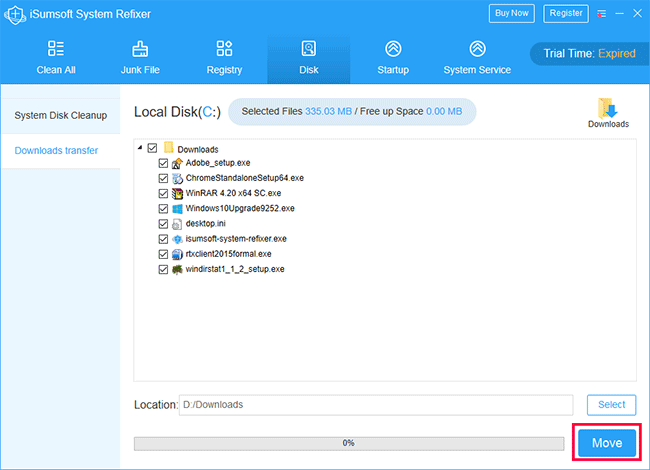The height and width of the screenshot is (470, 650).
Task: Click the Downloads tree folder icon
Action: point(168,148)
